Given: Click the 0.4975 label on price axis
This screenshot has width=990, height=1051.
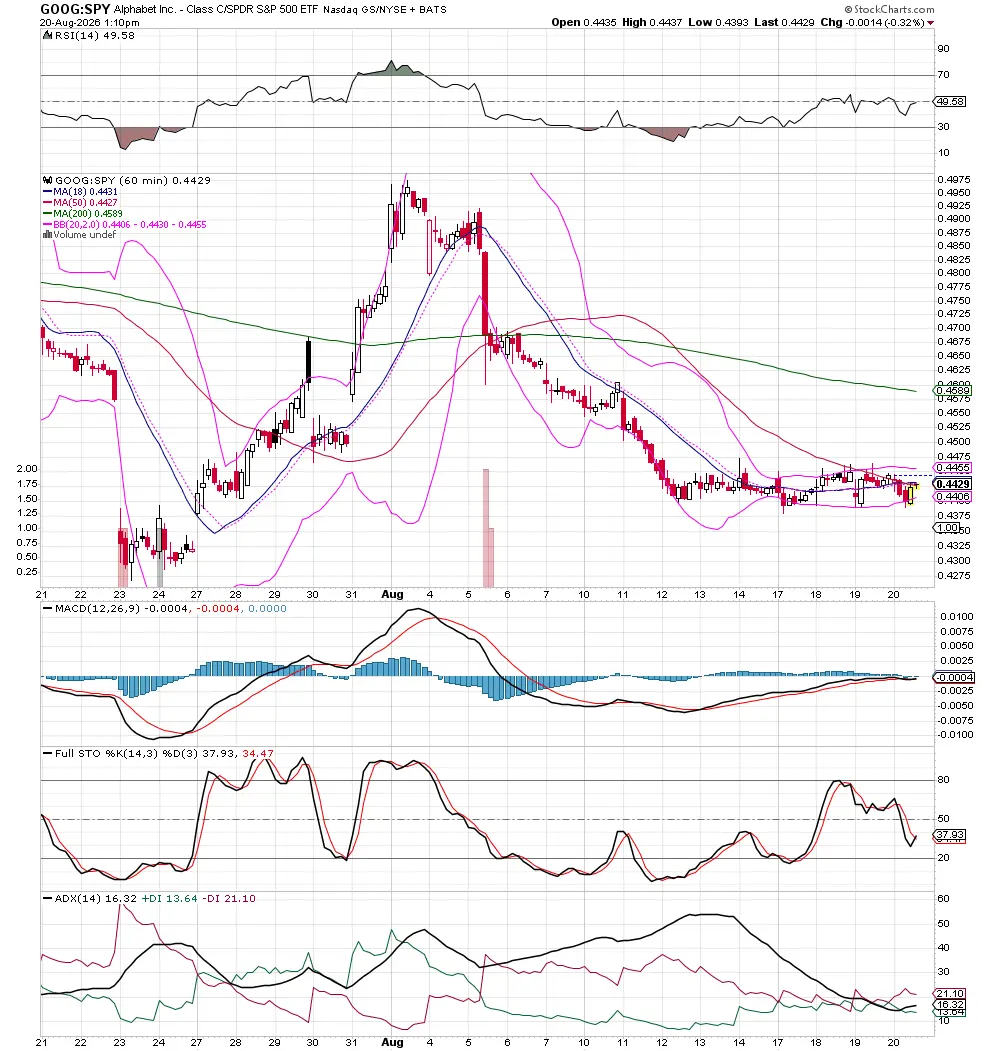Looking at the screenshot, I should (954, 180).
